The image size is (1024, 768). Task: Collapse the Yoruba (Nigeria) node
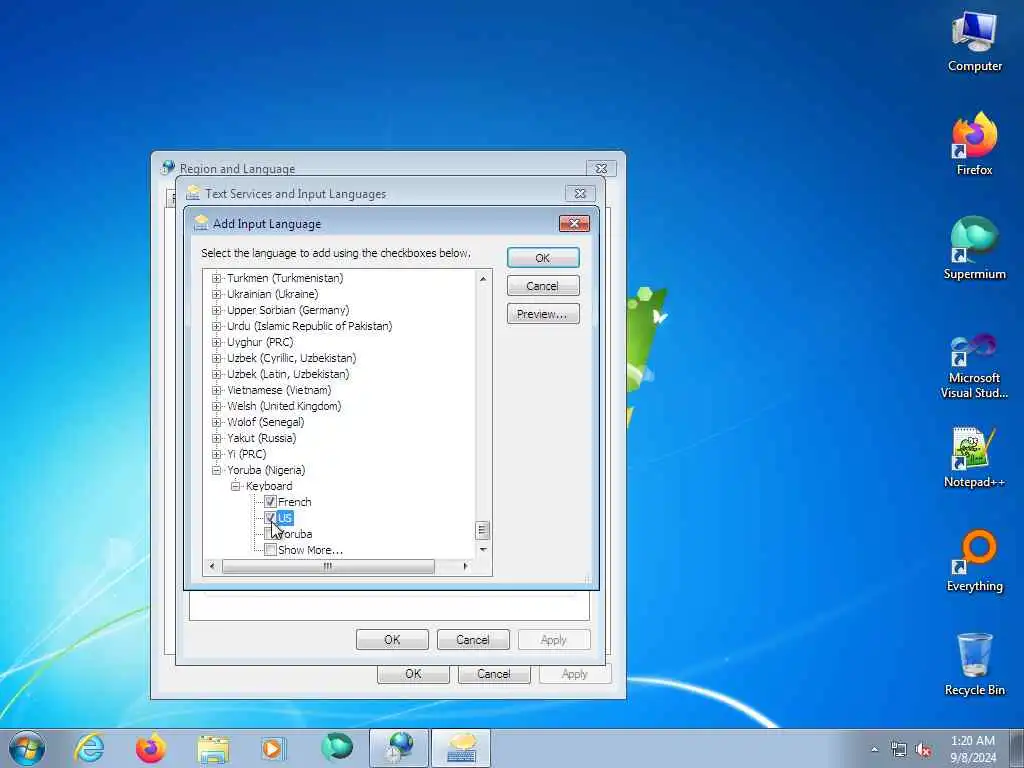tap(217, 470)
